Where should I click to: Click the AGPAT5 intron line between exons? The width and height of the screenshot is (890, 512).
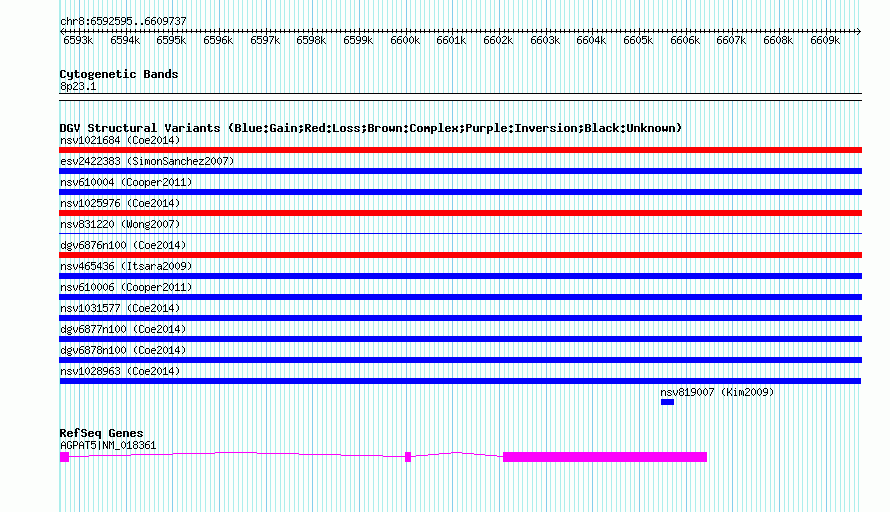tap(237, 453)
